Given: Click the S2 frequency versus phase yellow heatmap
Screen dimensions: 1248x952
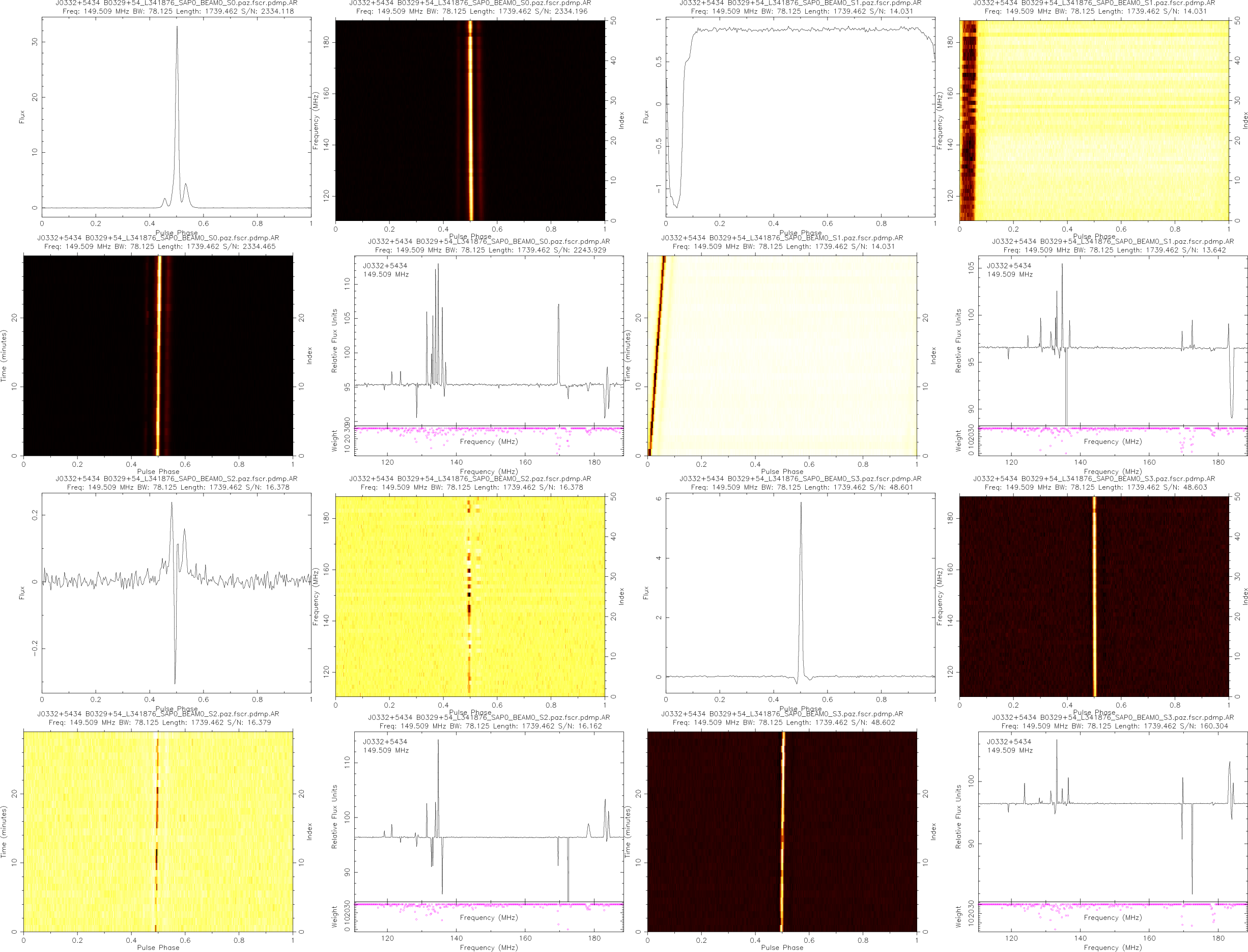Looking at the screenshot, I should pos(470,596).
